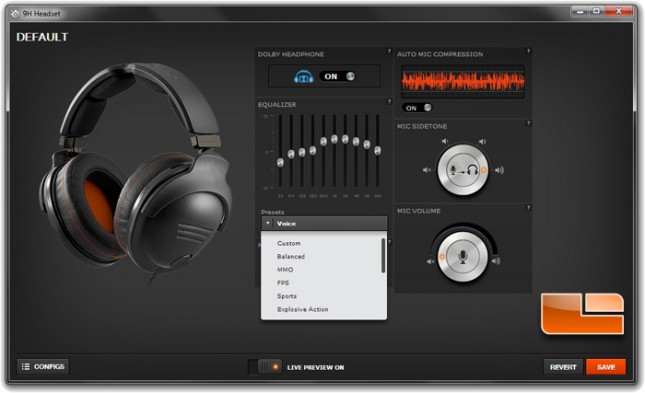Screen dimensions: 645x393
Task: Select the Balanced preset
Action: (x=290, y=256)
